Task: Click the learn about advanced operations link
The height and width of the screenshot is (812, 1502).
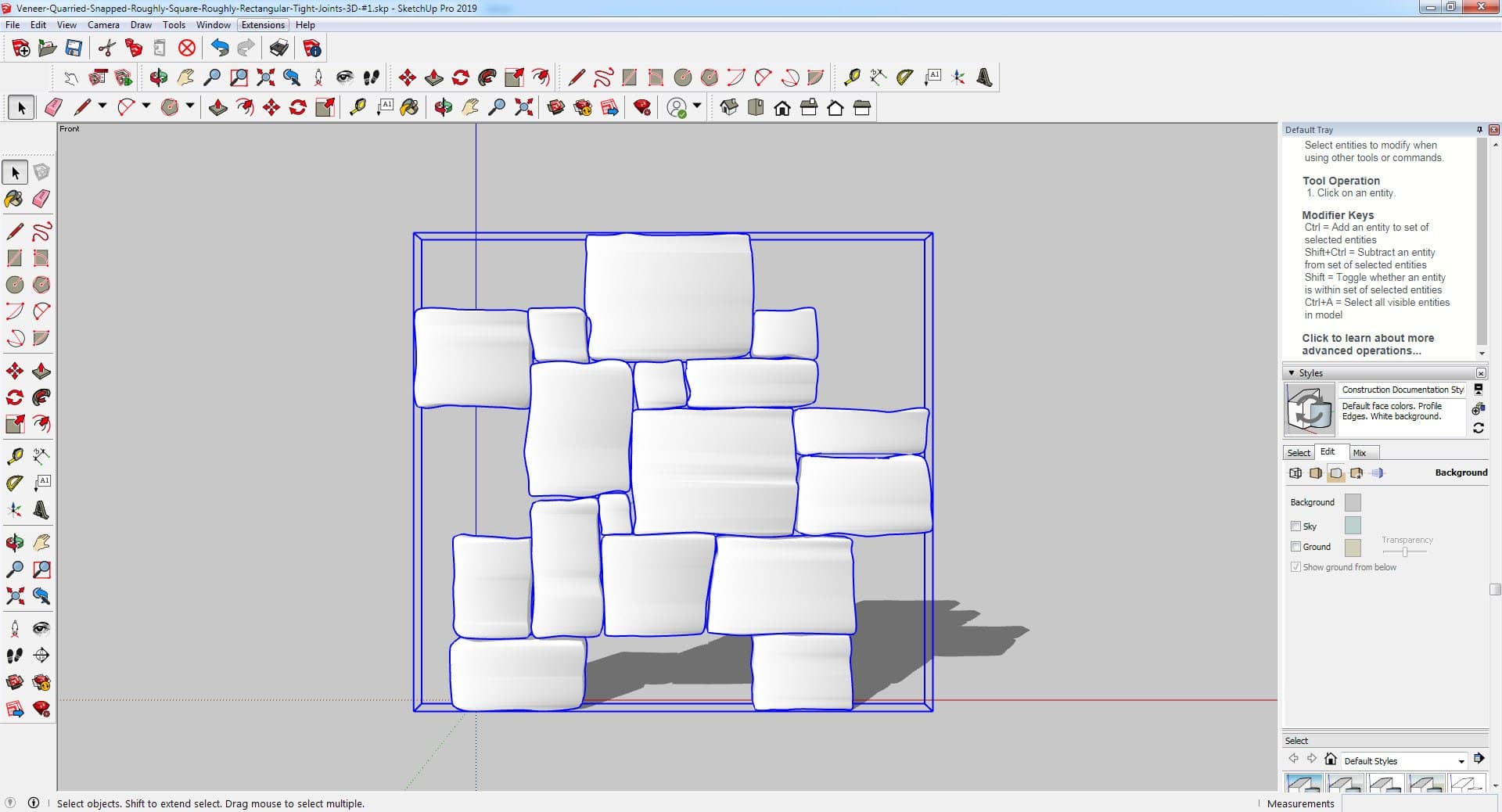Action: pyautogui.click(x=1367, y=344)
